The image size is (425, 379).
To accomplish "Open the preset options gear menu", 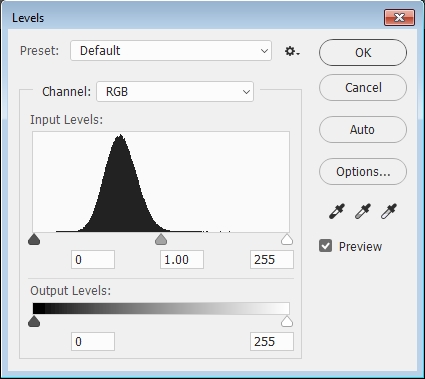I will (292, 51).
